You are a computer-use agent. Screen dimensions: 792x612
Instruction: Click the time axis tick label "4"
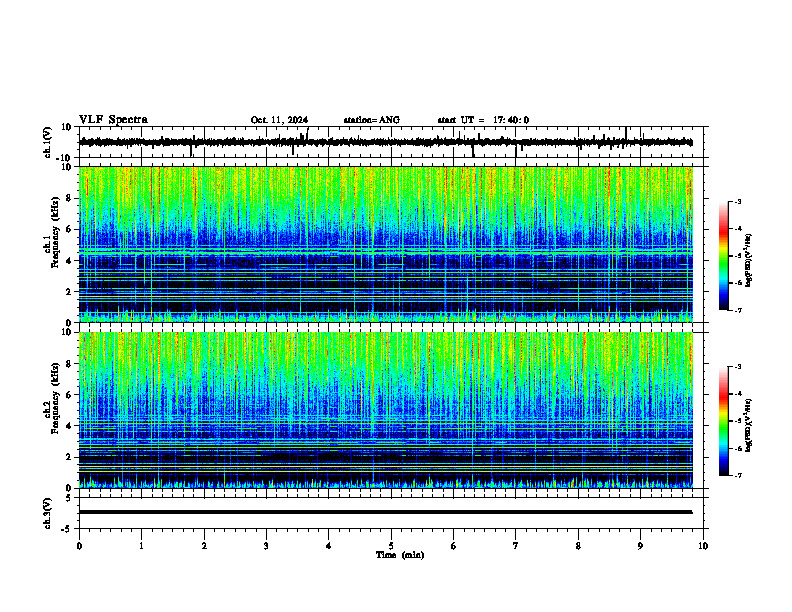click(x=329, y=546)
